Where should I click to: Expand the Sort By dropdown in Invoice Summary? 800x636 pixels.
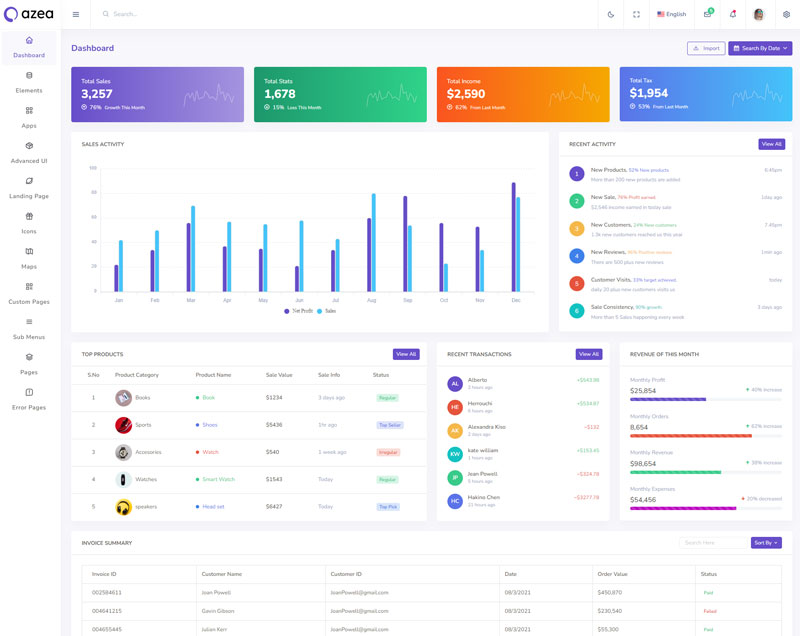tap(766, 543)
